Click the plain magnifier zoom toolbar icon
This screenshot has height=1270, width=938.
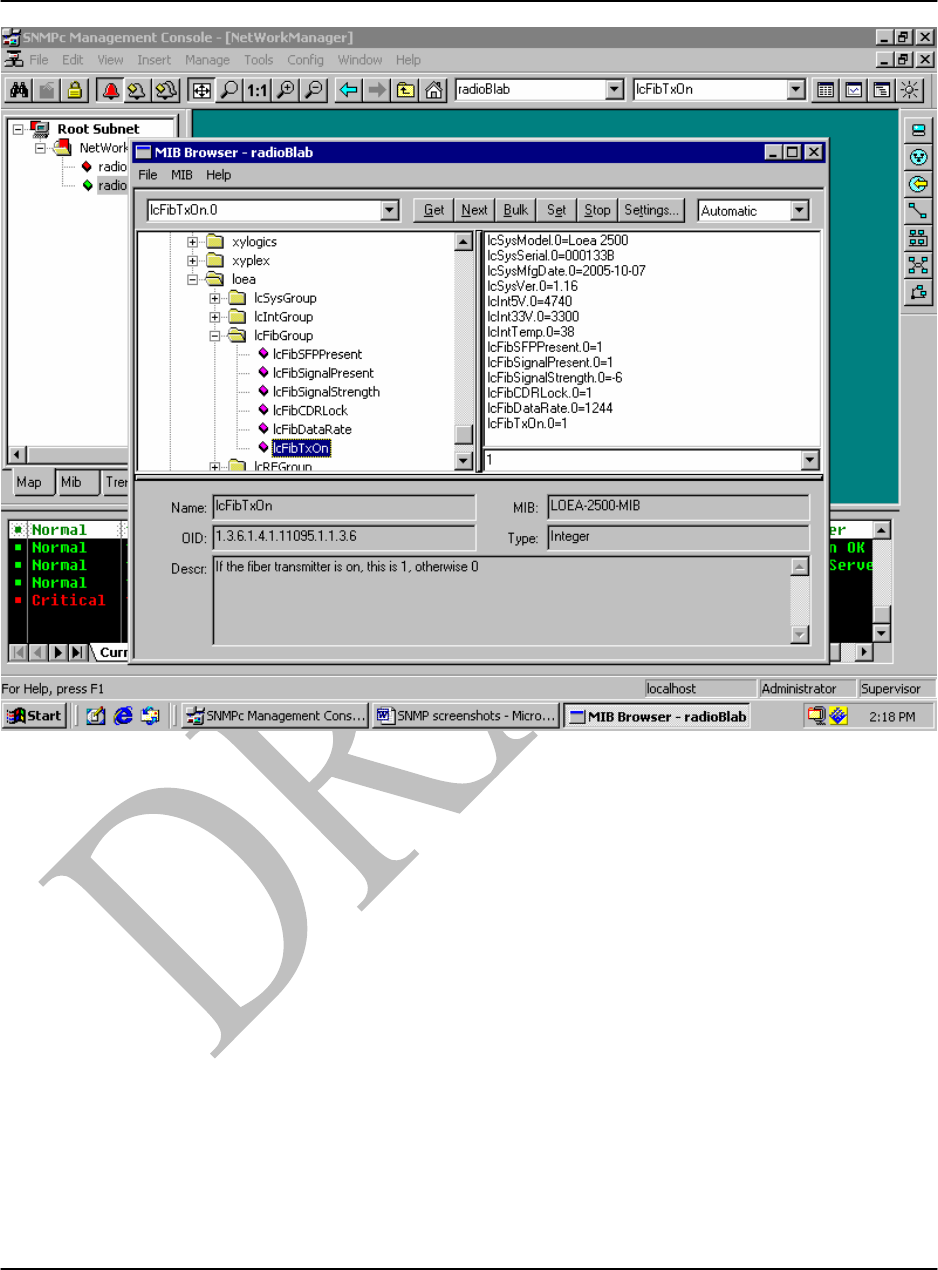click(x=229, y=90)
